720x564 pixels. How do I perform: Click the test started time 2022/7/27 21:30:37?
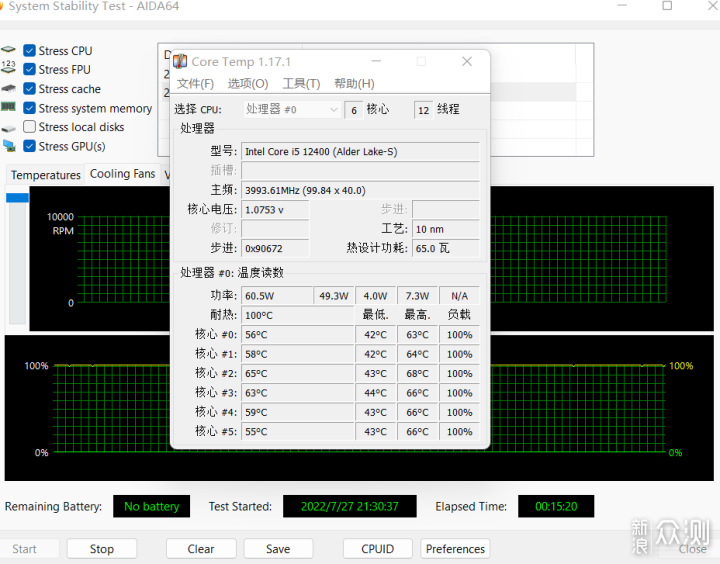pyautogui.click(x=349, y=506)
